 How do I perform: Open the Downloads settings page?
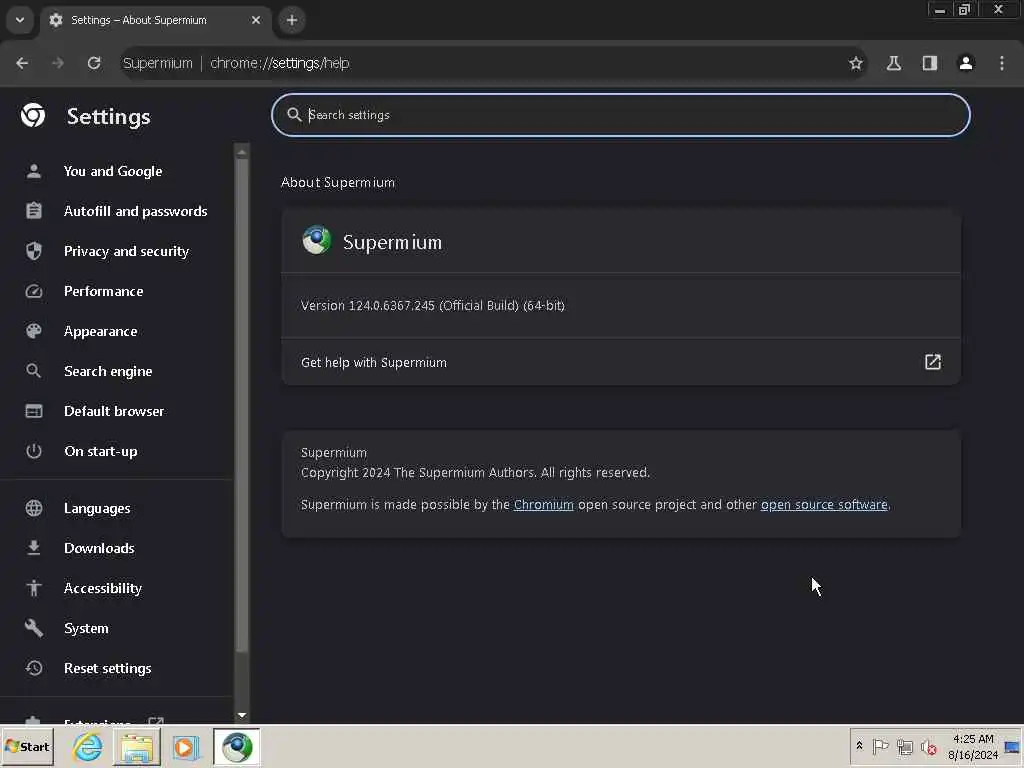point(99,548)
